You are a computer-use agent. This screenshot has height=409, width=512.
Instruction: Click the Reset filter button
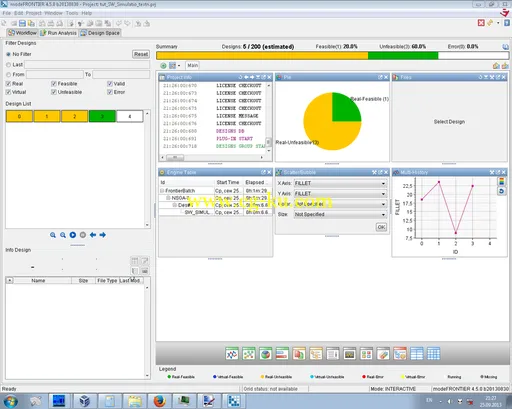point(141,54)
